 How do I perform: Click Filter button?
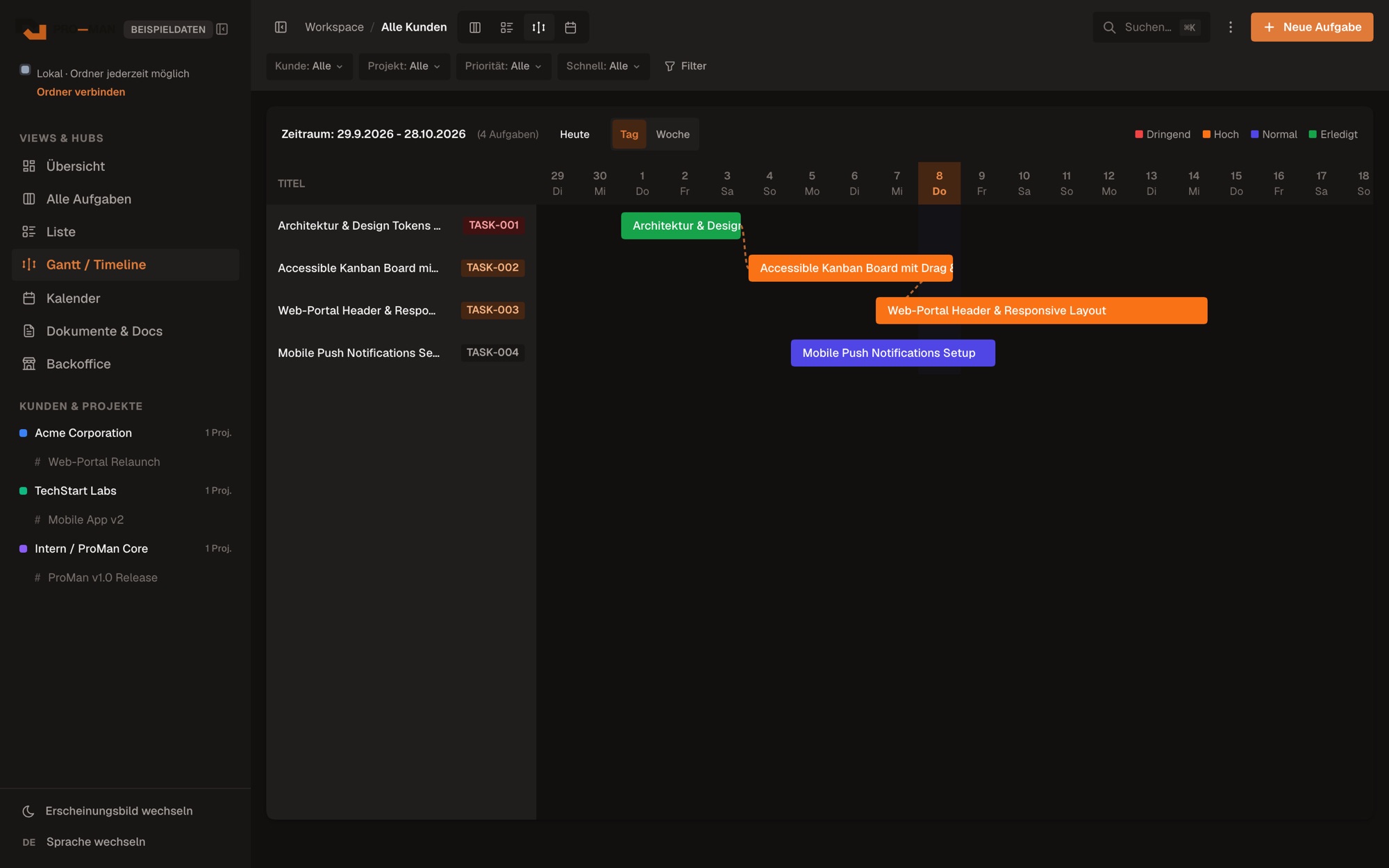[x=685, y=67]
